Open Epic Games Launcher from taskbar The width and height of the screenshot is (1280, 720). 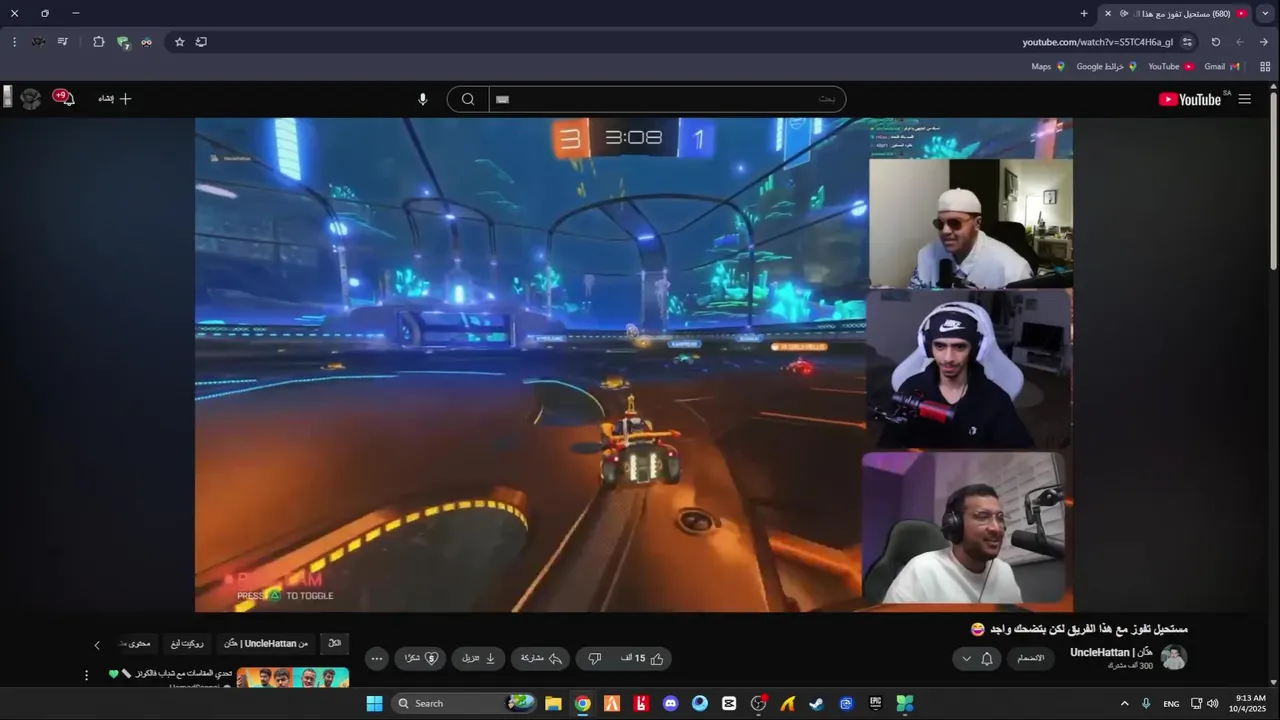coord(876,703)
